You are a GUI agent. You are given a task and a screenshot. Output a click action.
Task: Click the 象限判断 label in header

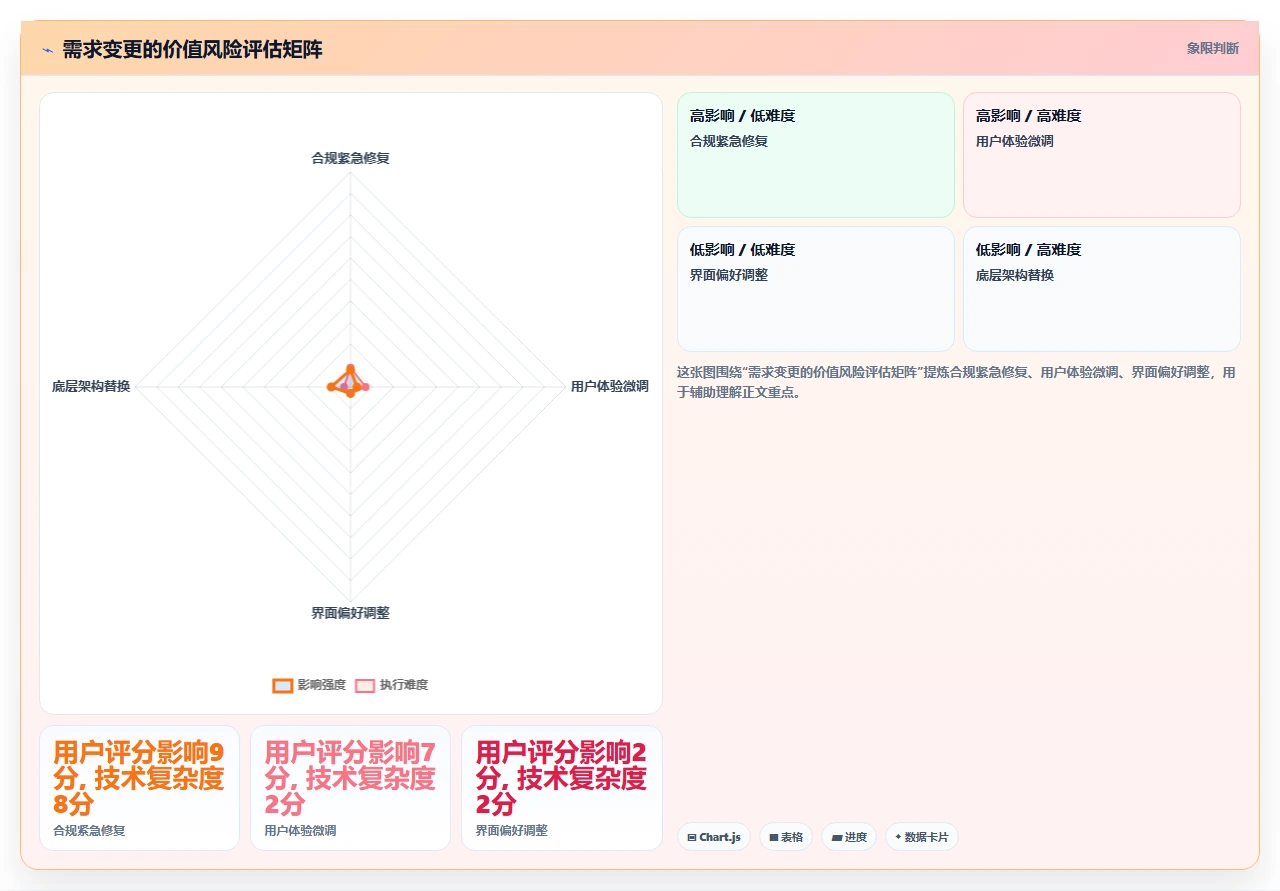[x=1212, y=48]
